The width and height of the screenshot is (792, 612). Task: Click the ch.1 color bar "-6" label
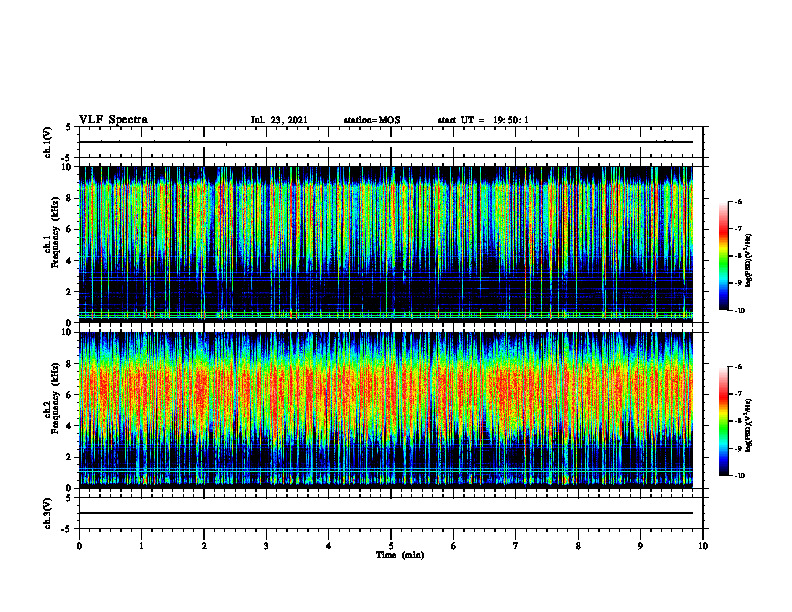tap(739, 202)
